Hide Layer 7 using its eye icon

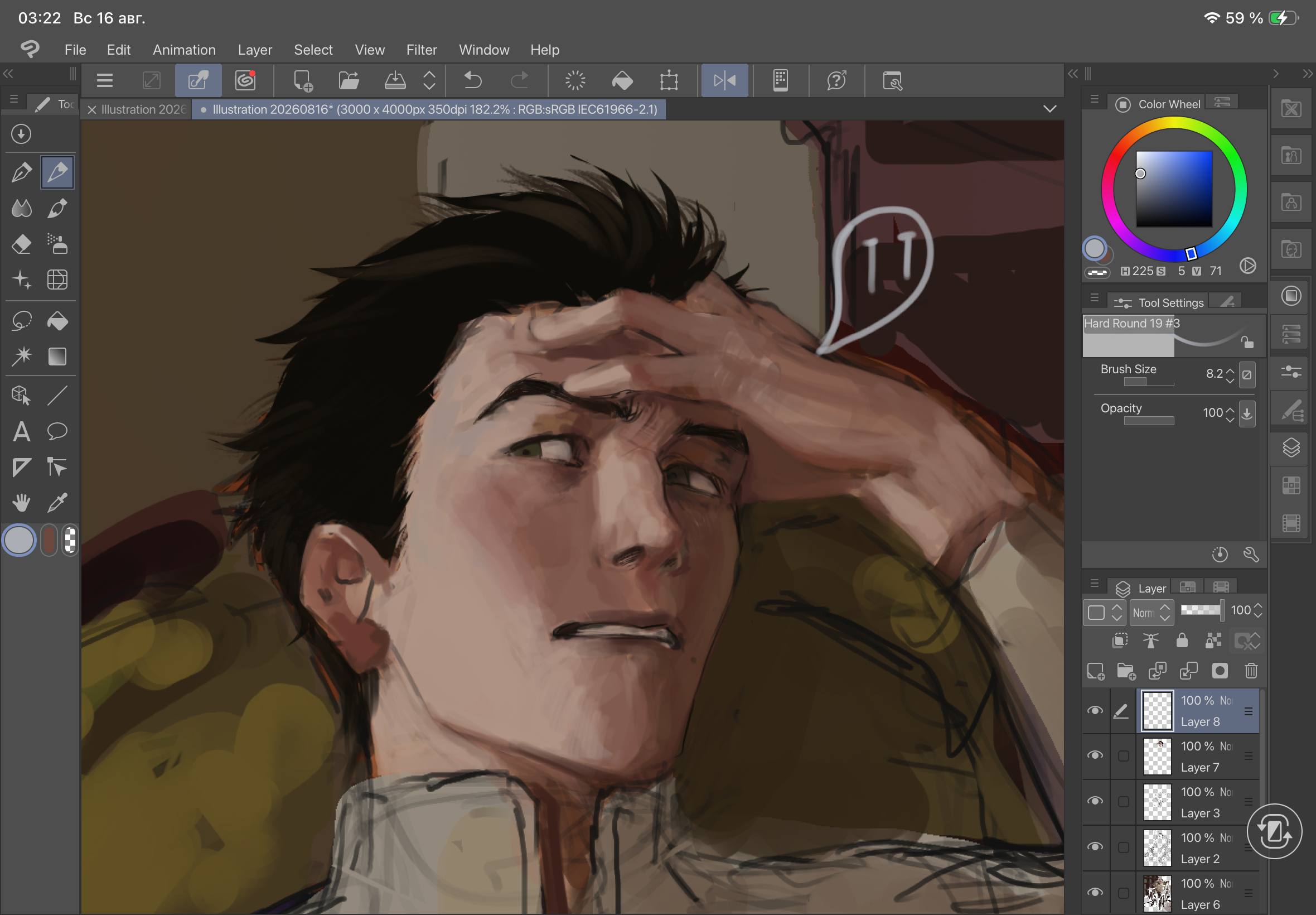(1095, 755)
